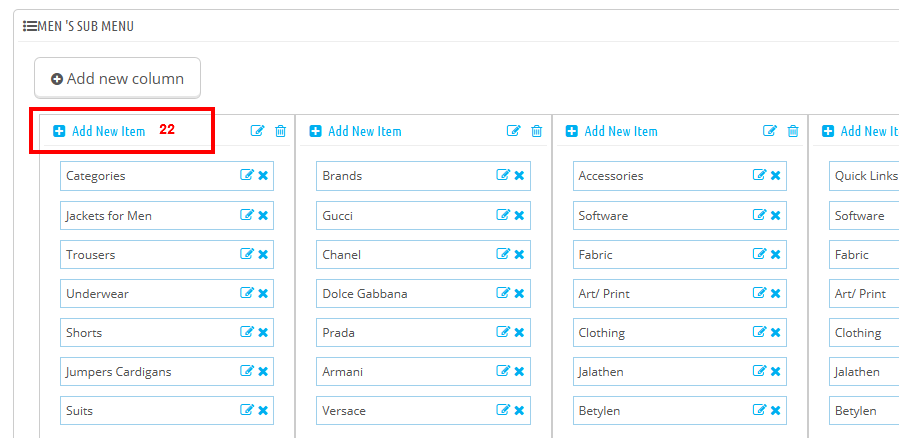Edit the Software item in Accessories column

click(759, 215)
